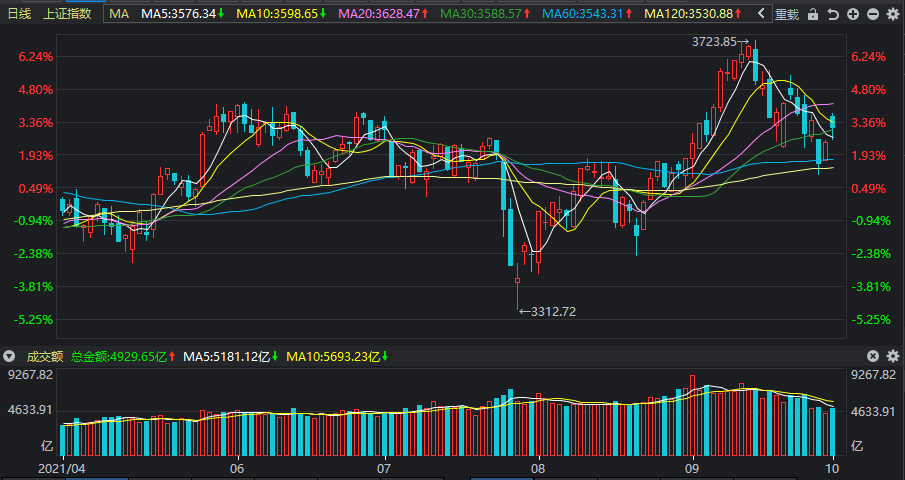
Task: Click the lock icon in the top toolbar
Action: [814, 15]
